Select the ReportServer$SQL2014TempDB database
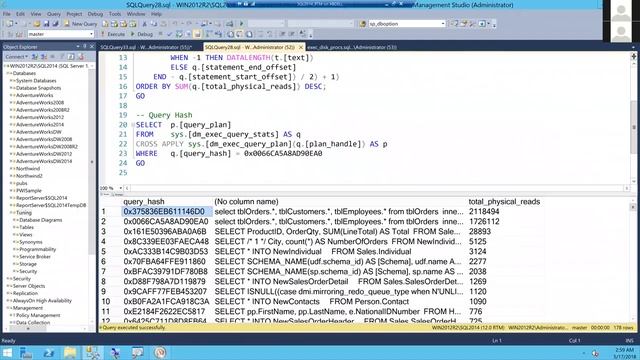This screenshot has height=360, width=640. click(x=51, y=205)
